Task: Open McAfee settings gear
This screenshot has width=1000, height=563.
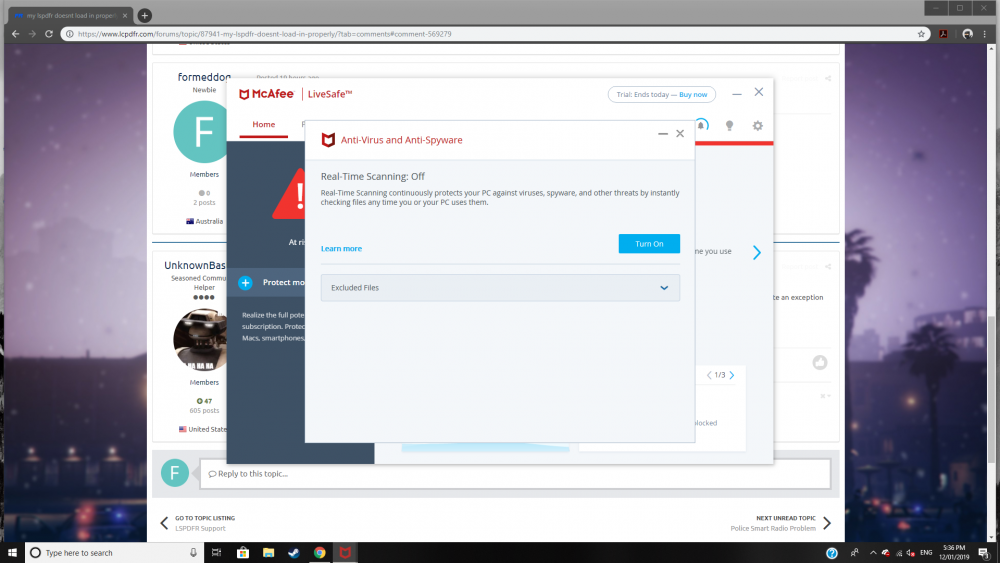Action: click(758, 126)
